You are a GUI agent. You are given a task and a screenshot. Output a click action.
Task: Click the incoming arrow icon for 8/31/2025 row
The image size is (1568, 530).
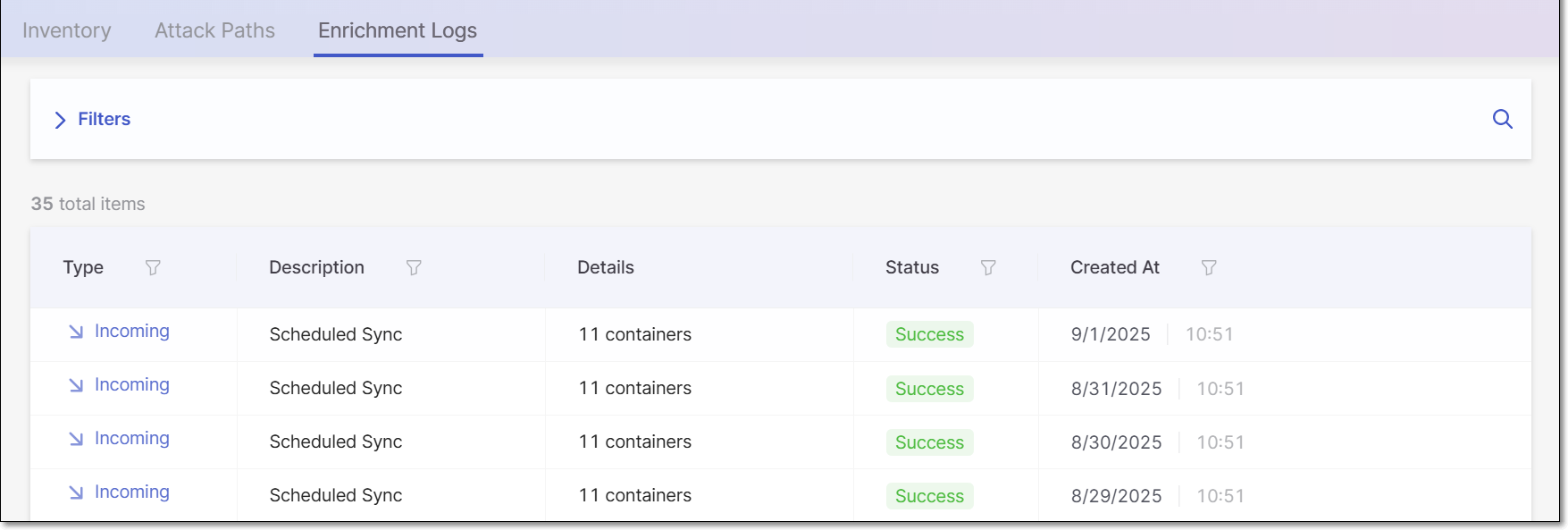pyautogui.click(x=76, y=385)
